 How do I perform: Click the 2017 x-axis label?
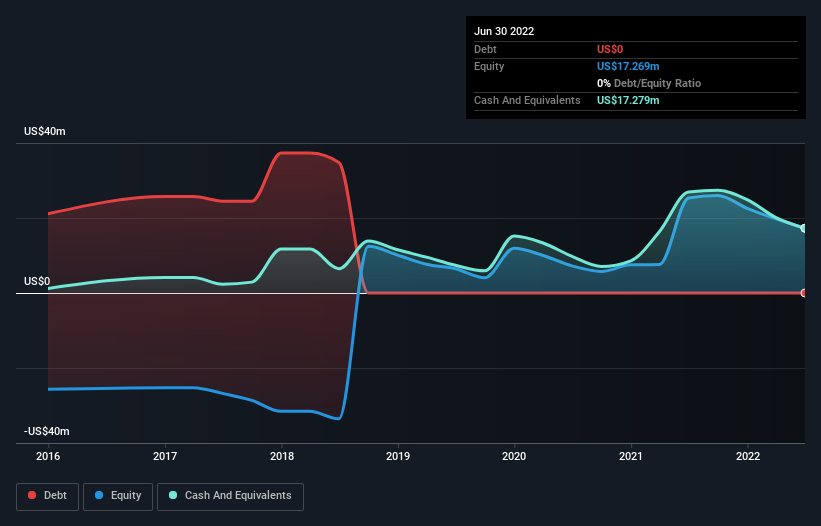(x=165, y=456)
